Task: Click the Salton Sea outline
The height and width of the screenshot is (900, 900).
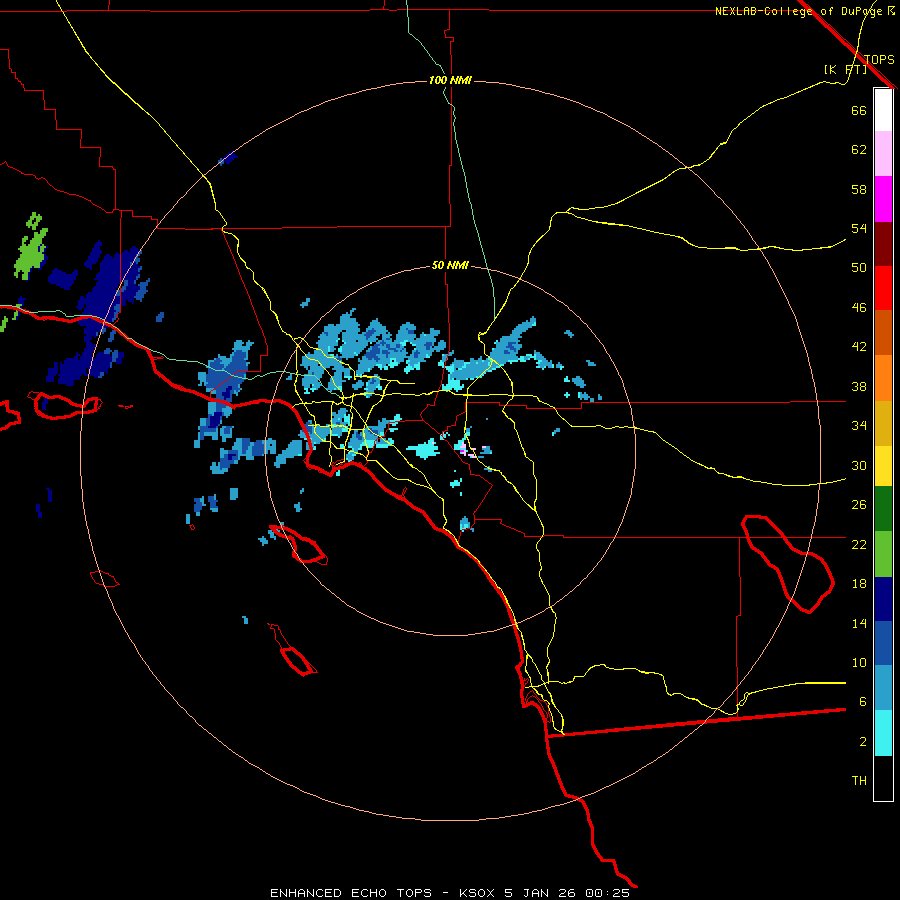Action: [x=788, y=564]
